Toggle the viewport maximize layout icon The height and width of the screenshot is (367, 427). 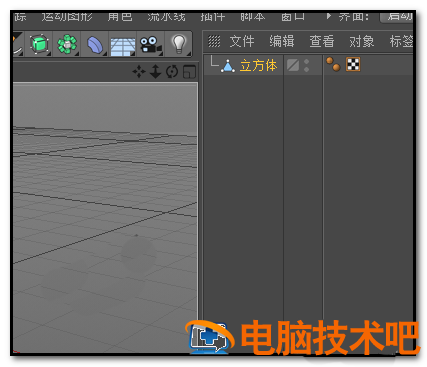tap(189, 72)
